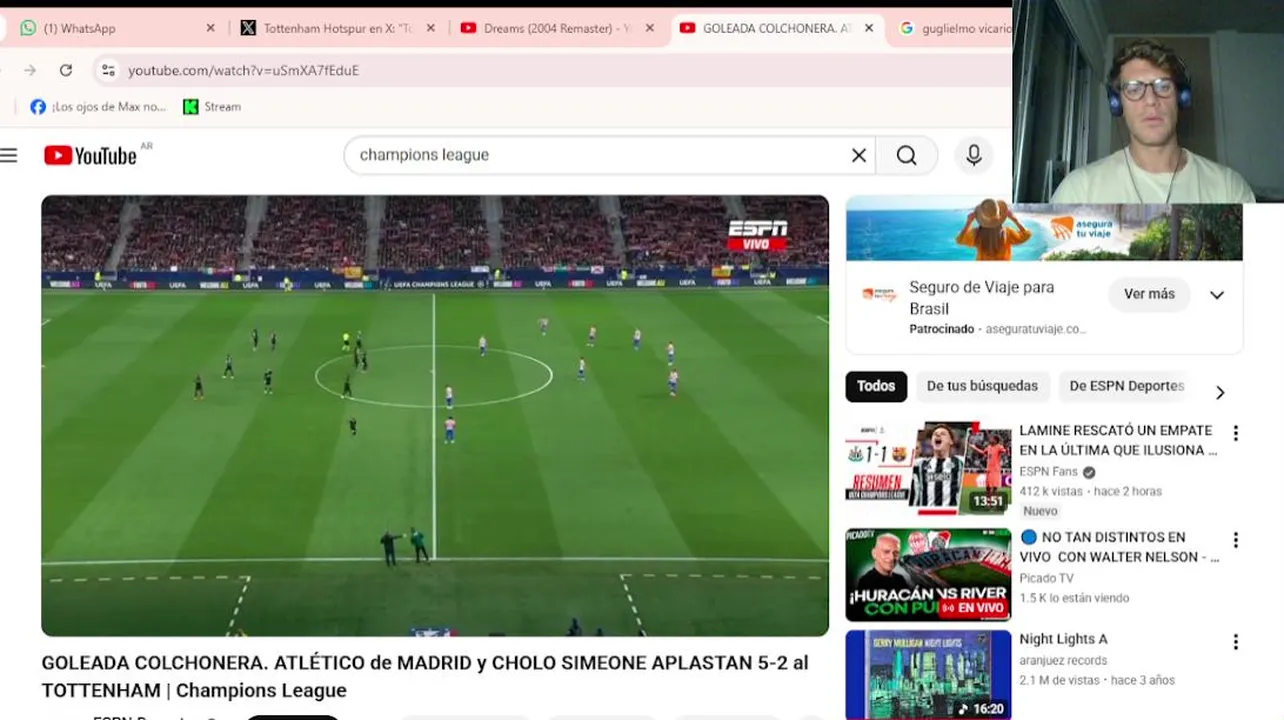Clear the search box with the X
Viewport: 1284px width, 720px height.
click(858, 155)
